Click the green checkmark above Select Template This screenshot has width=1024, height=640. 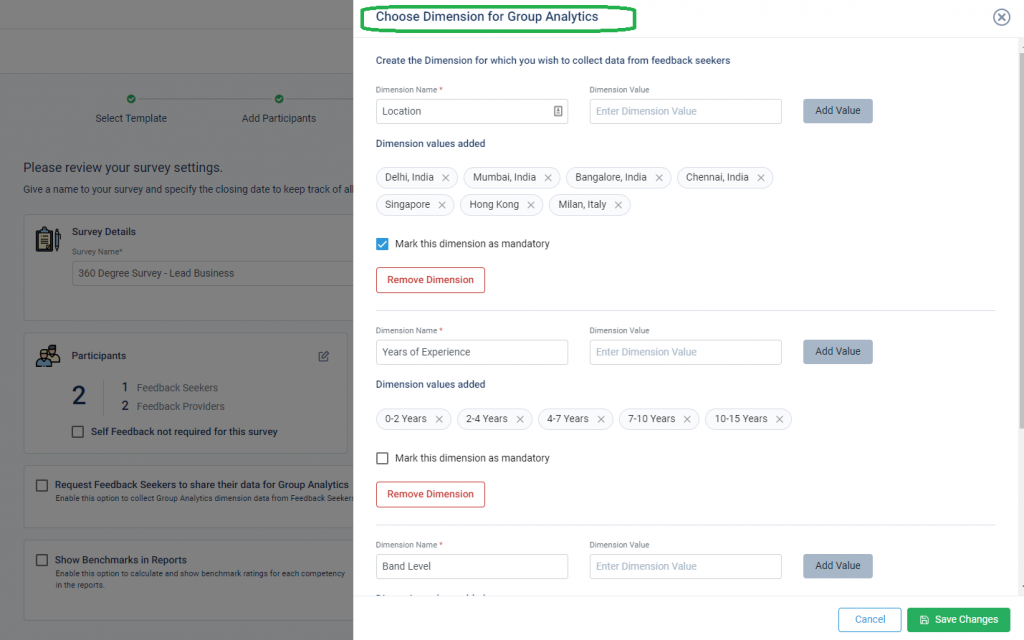(130, 99)
